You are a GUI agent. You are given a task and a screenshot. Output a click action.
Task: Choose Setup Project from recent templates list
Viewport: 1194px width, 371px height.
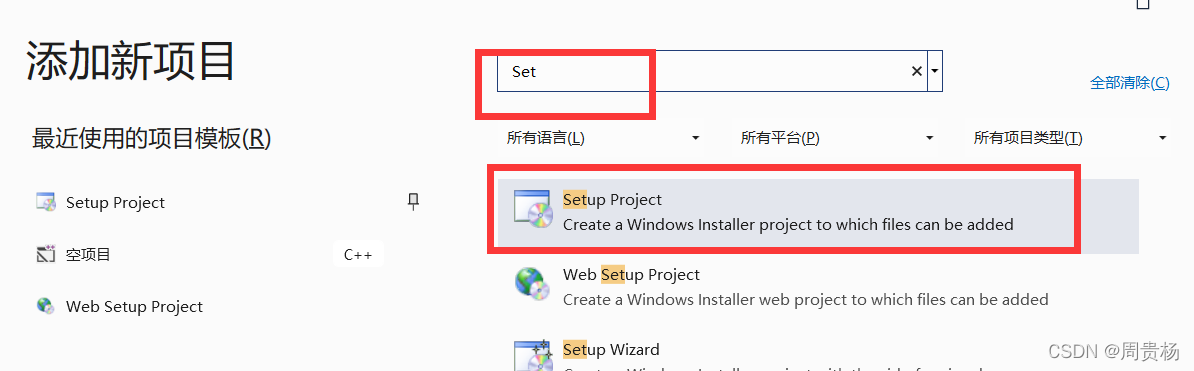coord(115,203)
